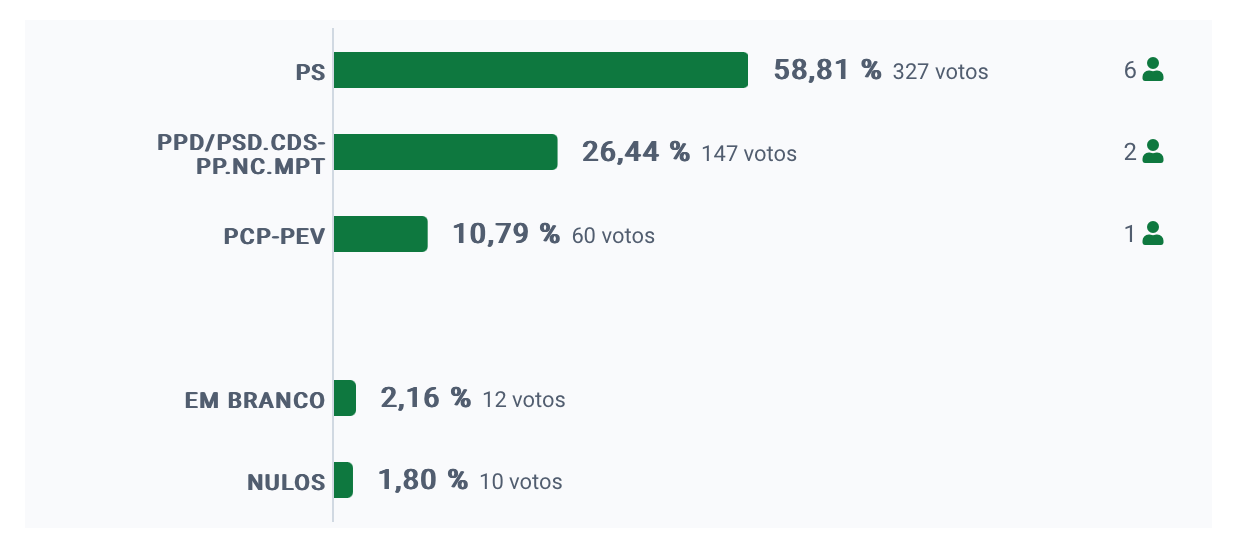This screenshot has width=1242, height=548.
Task: Click the 327 votos count
Action: point(940,72)
